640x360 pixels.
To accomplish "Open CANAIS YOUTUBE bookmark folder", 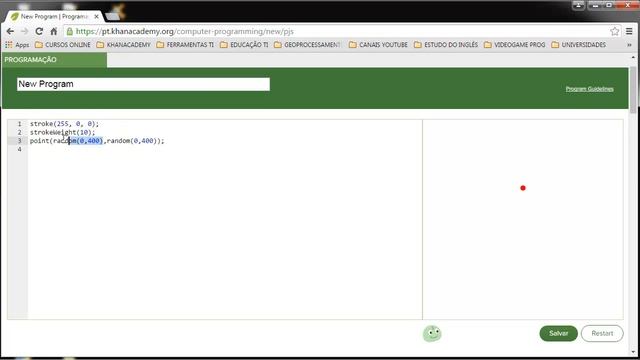I will [x=378, y=45].
